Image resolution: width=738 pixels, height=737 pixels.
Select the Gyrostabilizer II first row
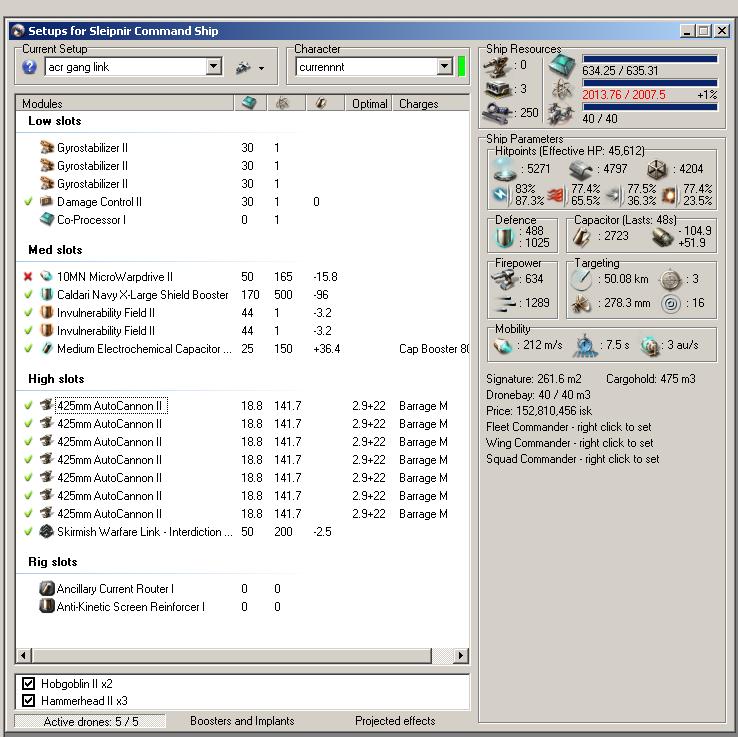pos(242,148)
